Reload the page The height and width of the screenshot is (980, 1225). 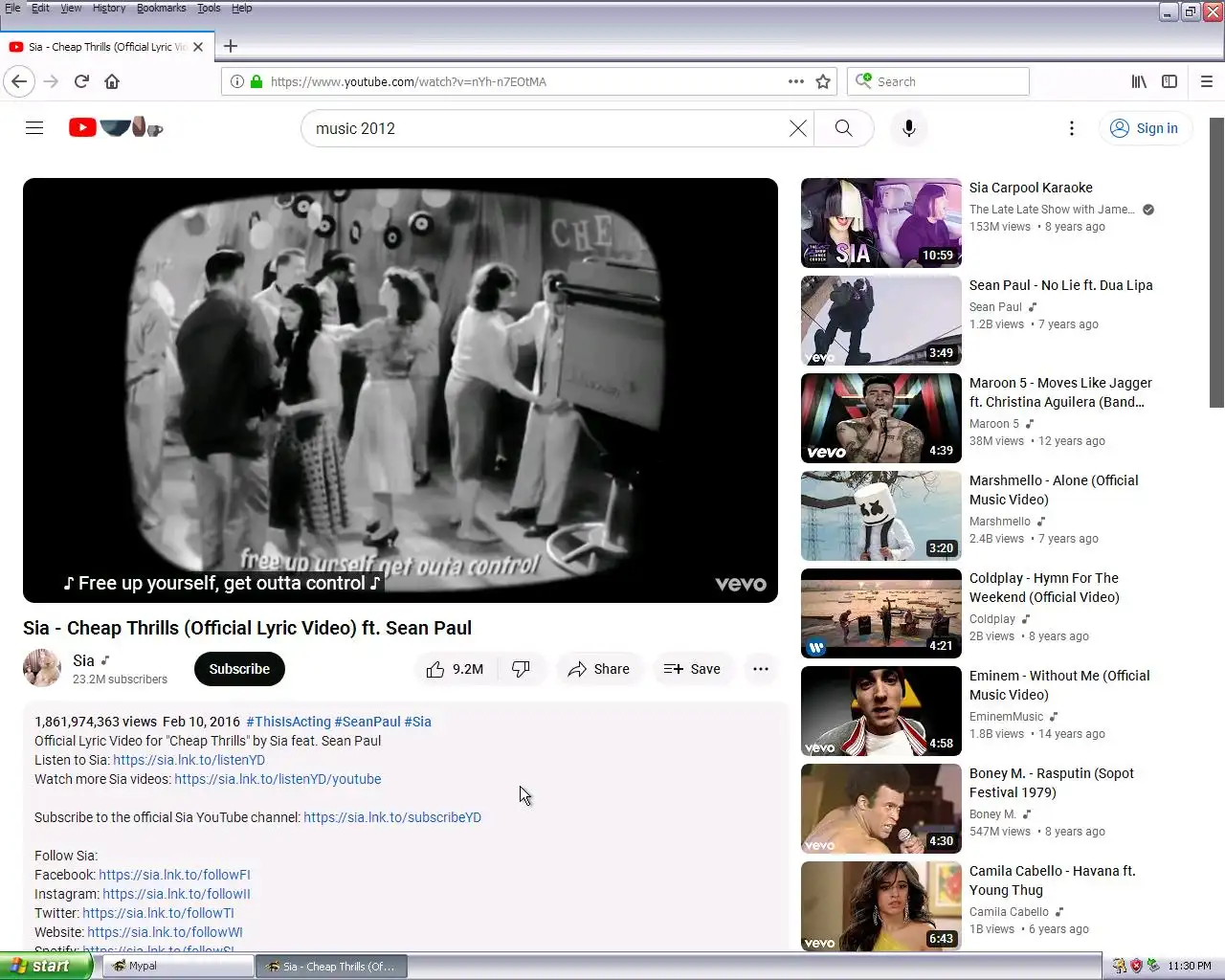81,81
